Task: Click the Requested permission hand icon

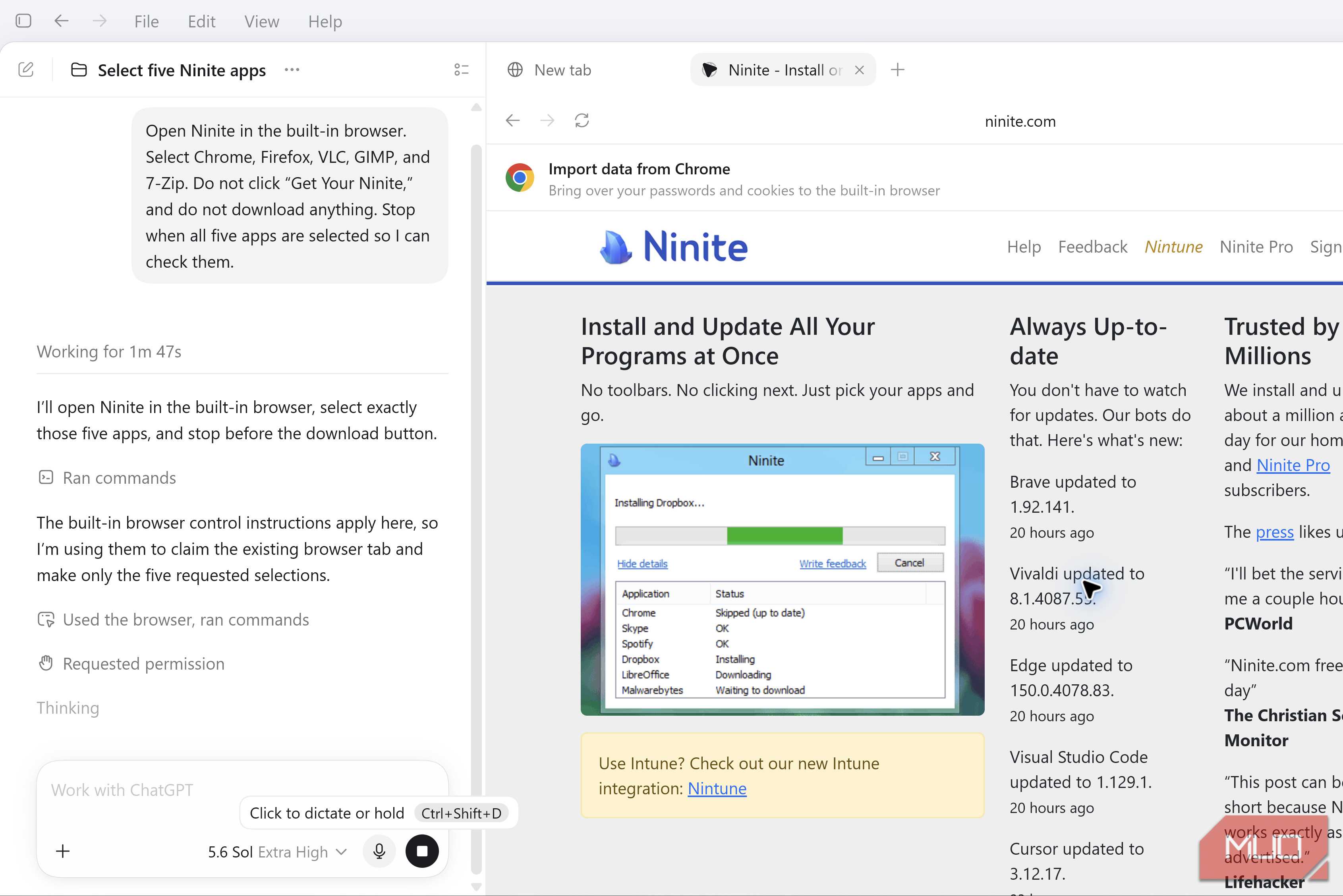Action: tap(46, 663)
